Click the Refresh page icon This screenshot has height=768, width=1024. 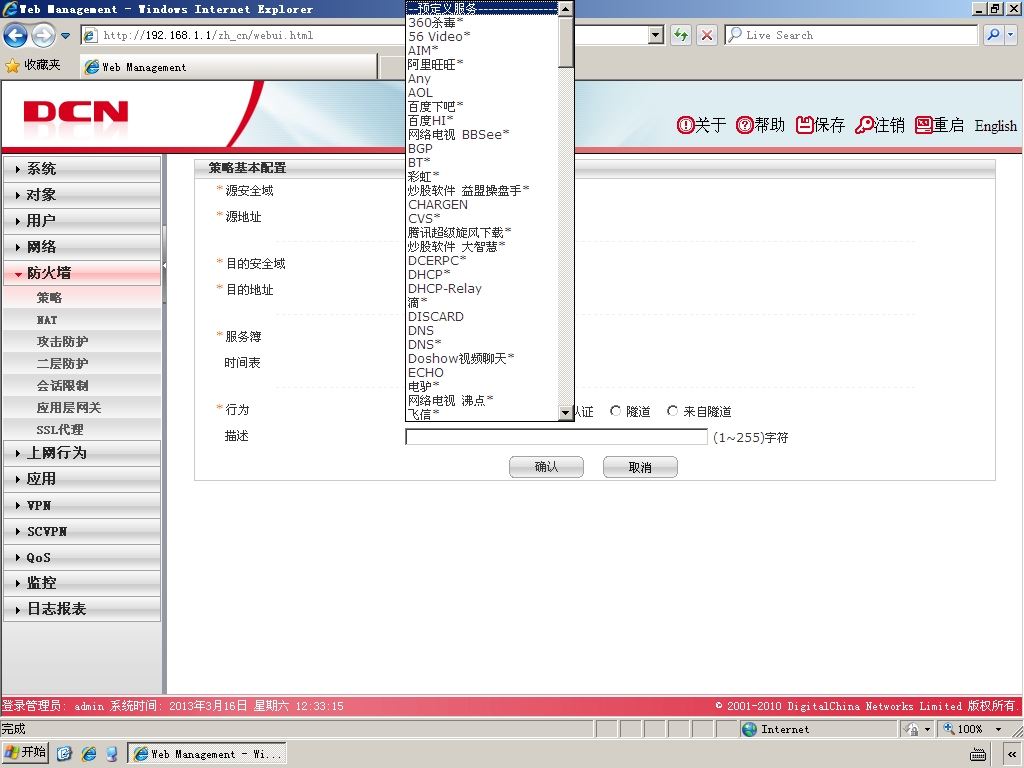[681, 35]
